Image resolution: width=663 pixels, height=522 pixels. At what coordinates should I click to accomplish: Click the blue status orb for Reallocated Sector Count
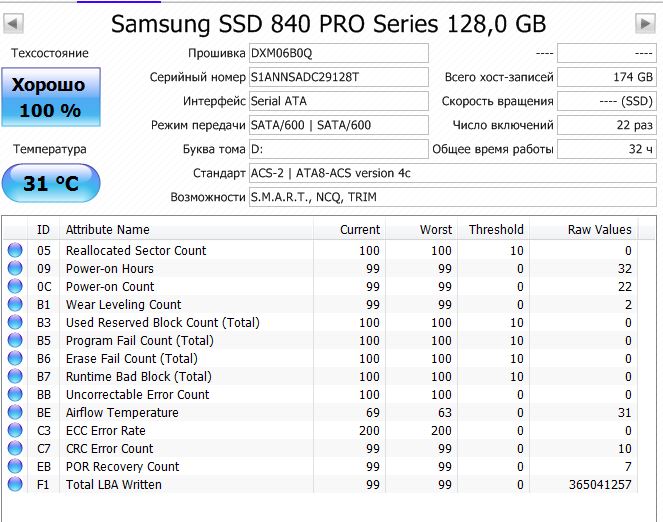tap(15, 251)
